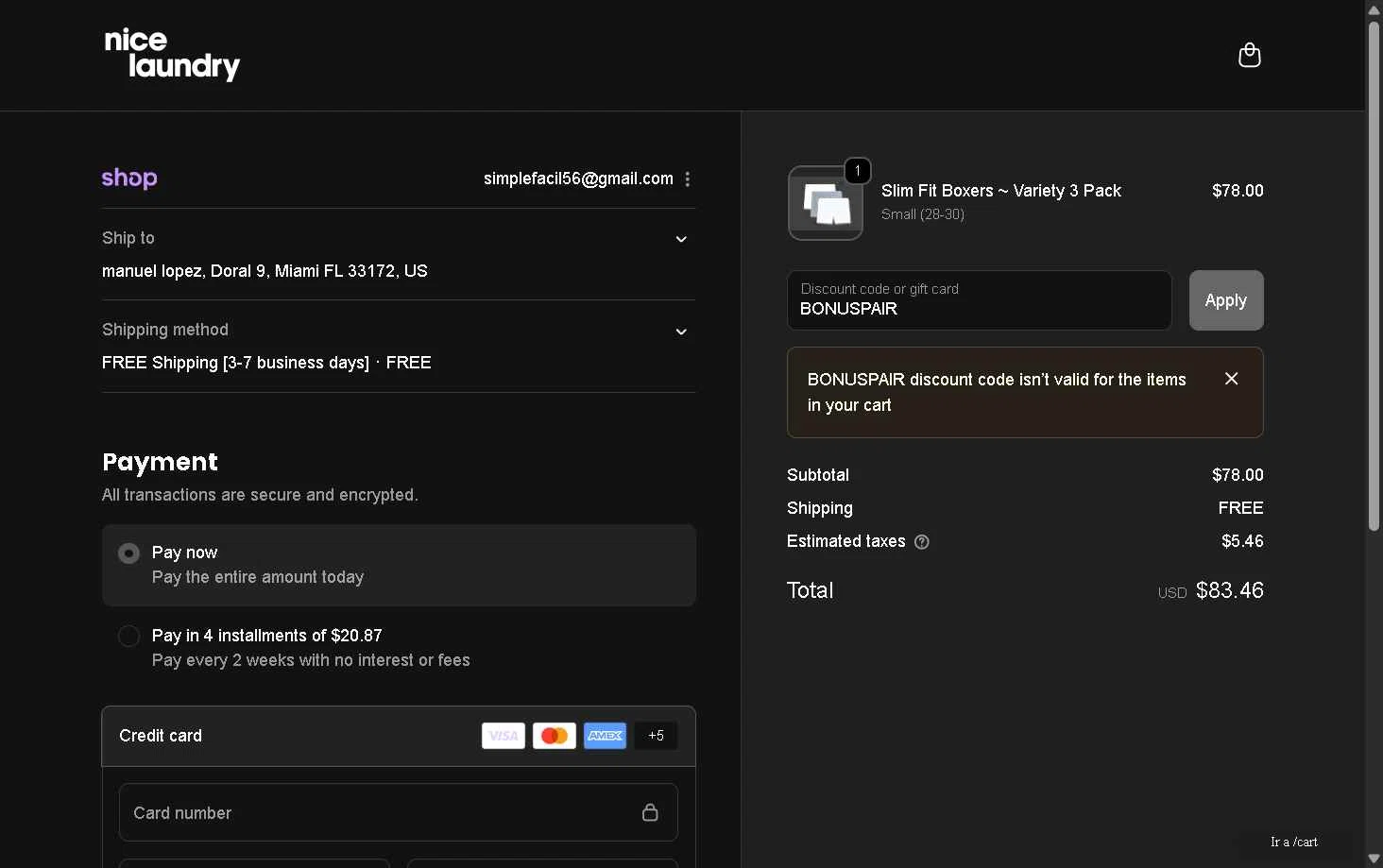Click the Subtotal label
This screenshot has height=868, width=1383.
[x=818, y=475]
